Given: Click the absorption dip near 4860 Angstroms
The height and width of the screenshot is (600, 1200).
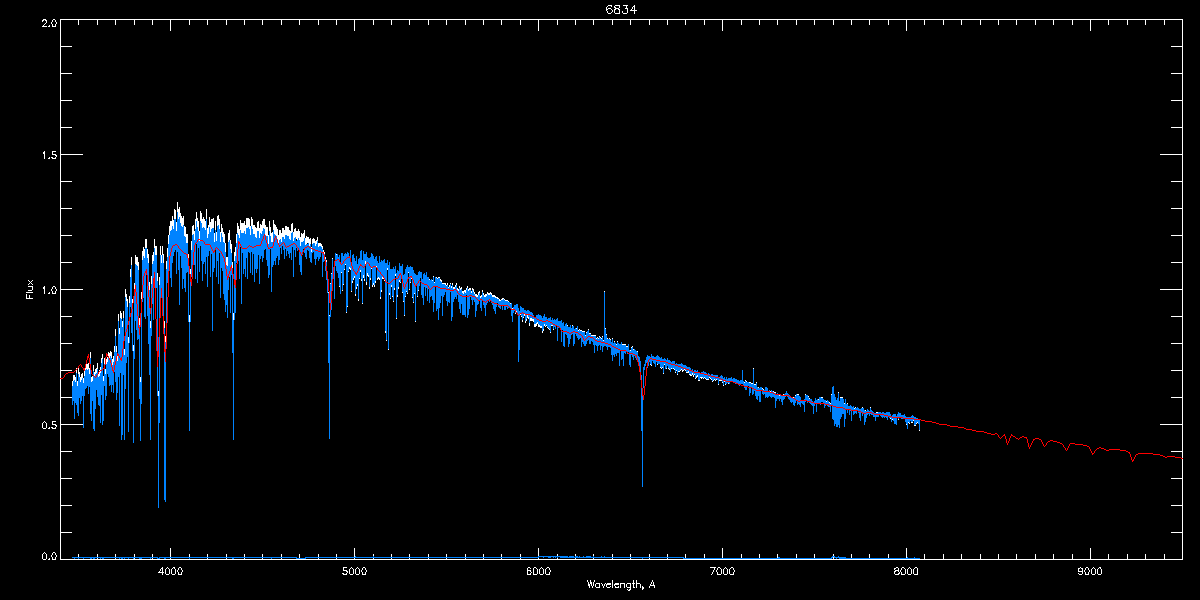Looking at the screenshot, I should (329, 360).
